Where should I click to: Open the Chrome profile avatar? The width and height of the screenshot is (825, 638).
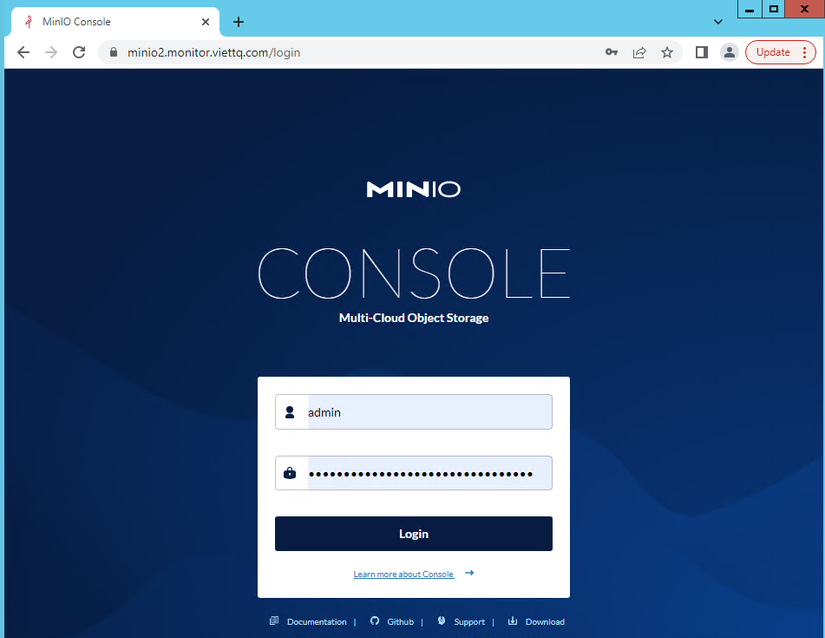(729, 52)
